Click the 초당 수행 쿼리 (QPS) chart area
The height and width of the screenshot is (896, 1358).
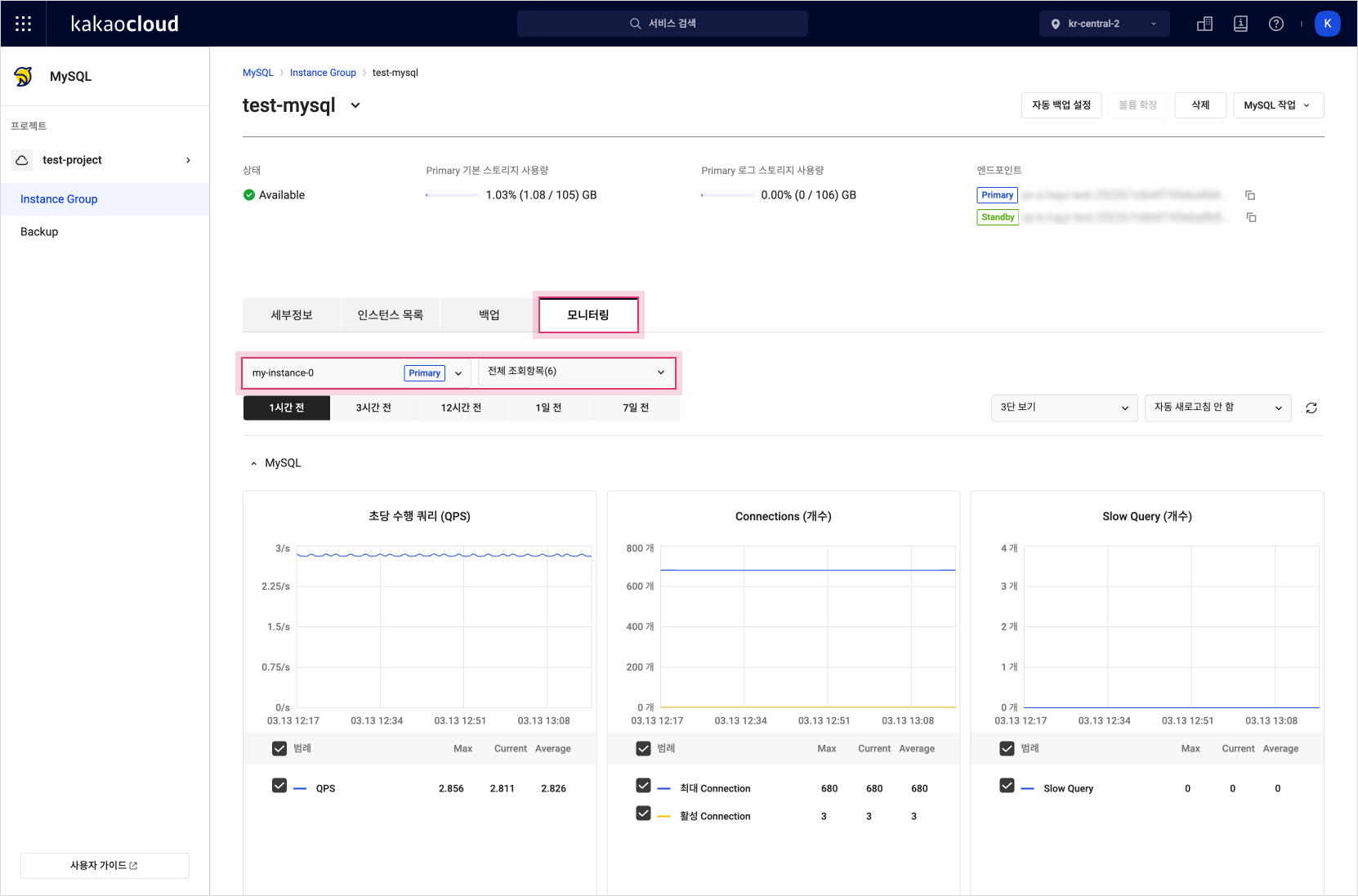pyautogui.click(x=444, y=626)
